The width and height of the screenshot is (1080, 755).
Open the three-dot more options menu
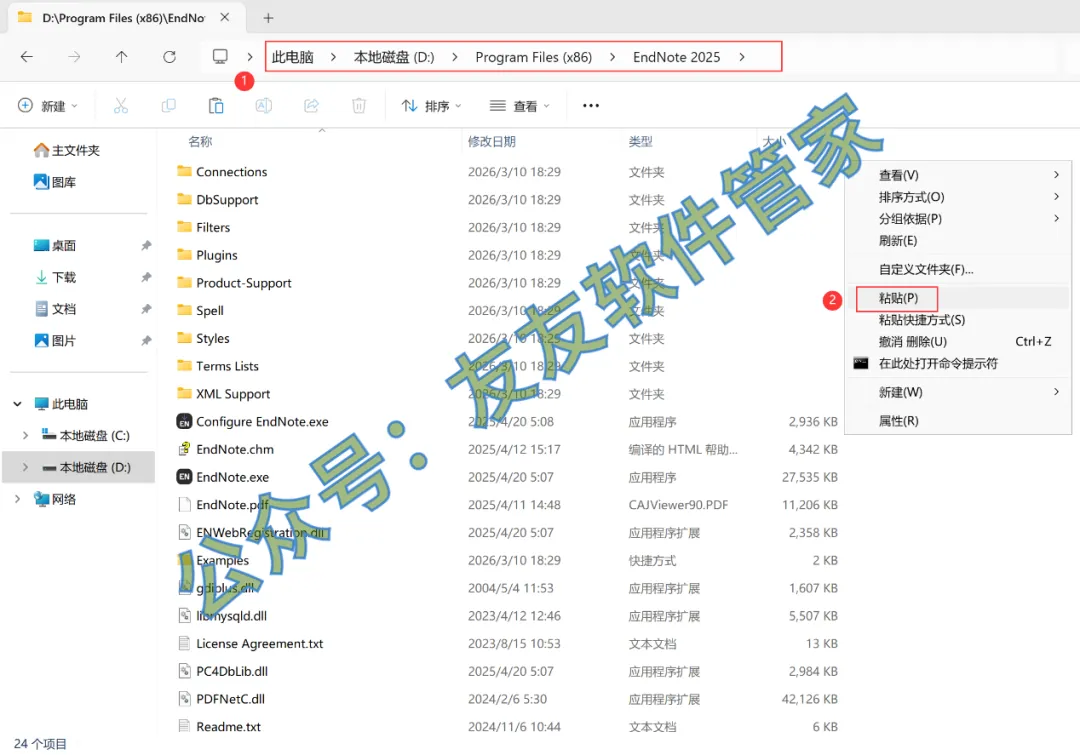tap(591, 105)
